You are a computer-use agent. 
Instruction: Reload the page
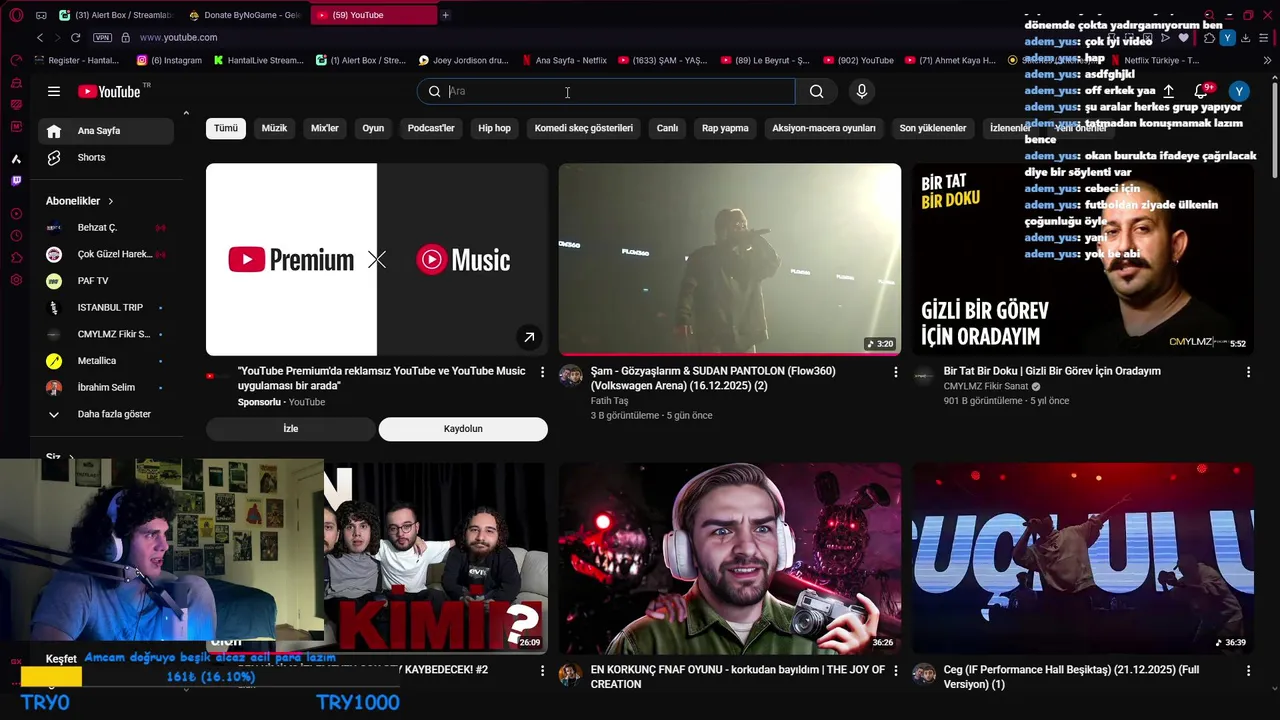coord(75,37)
